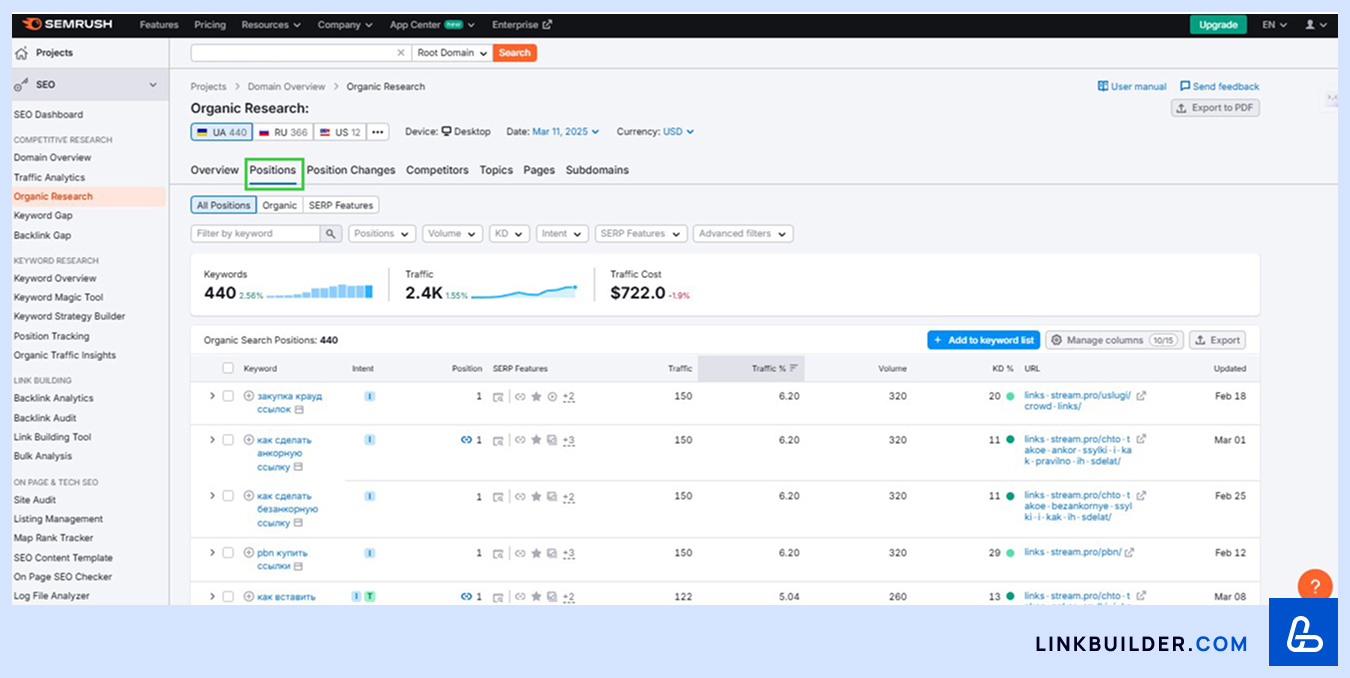Screen dimensions: 1350x678
Task: Check the как вставить row checkbox
Action: click(x=228, y=596)
